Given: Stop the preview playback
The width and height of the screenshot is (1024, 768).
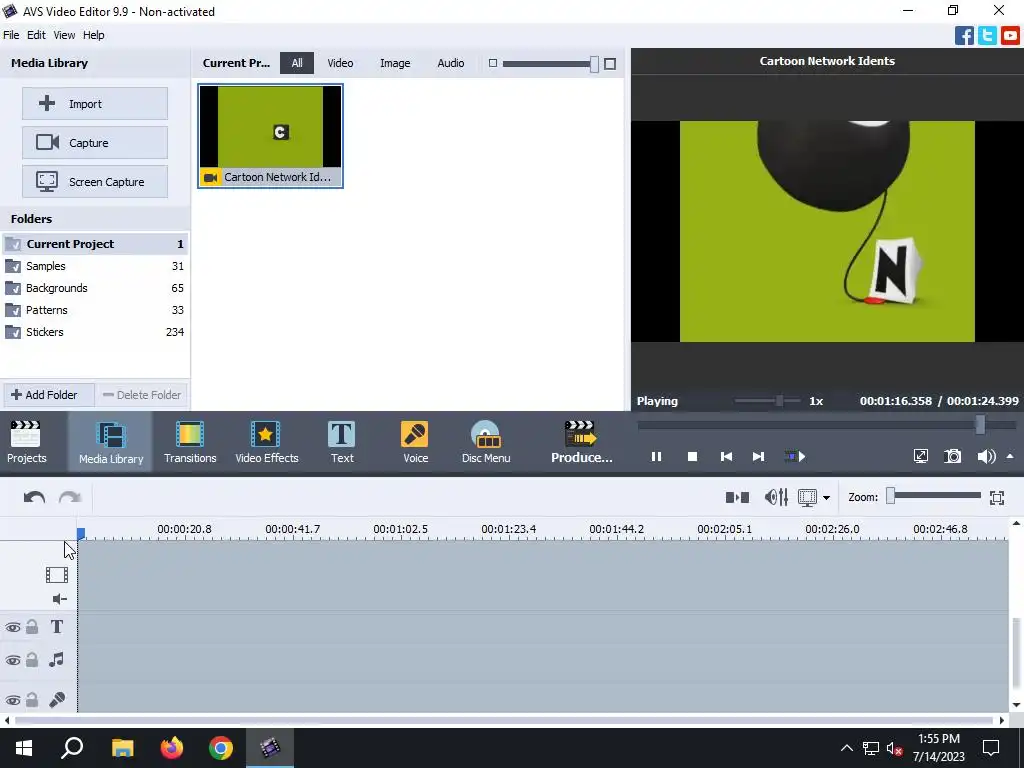Looking at the screenshot, I should (x=692, y=456).
